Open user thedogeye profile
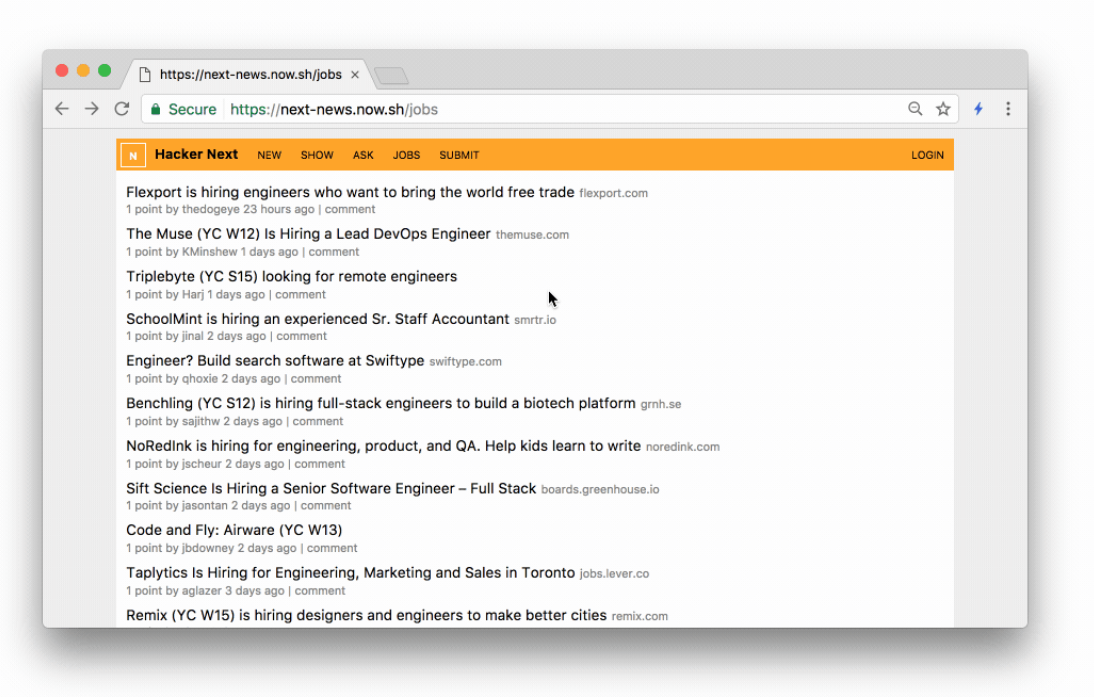Viewport: 1094px width, 697px height. (211, 209)
